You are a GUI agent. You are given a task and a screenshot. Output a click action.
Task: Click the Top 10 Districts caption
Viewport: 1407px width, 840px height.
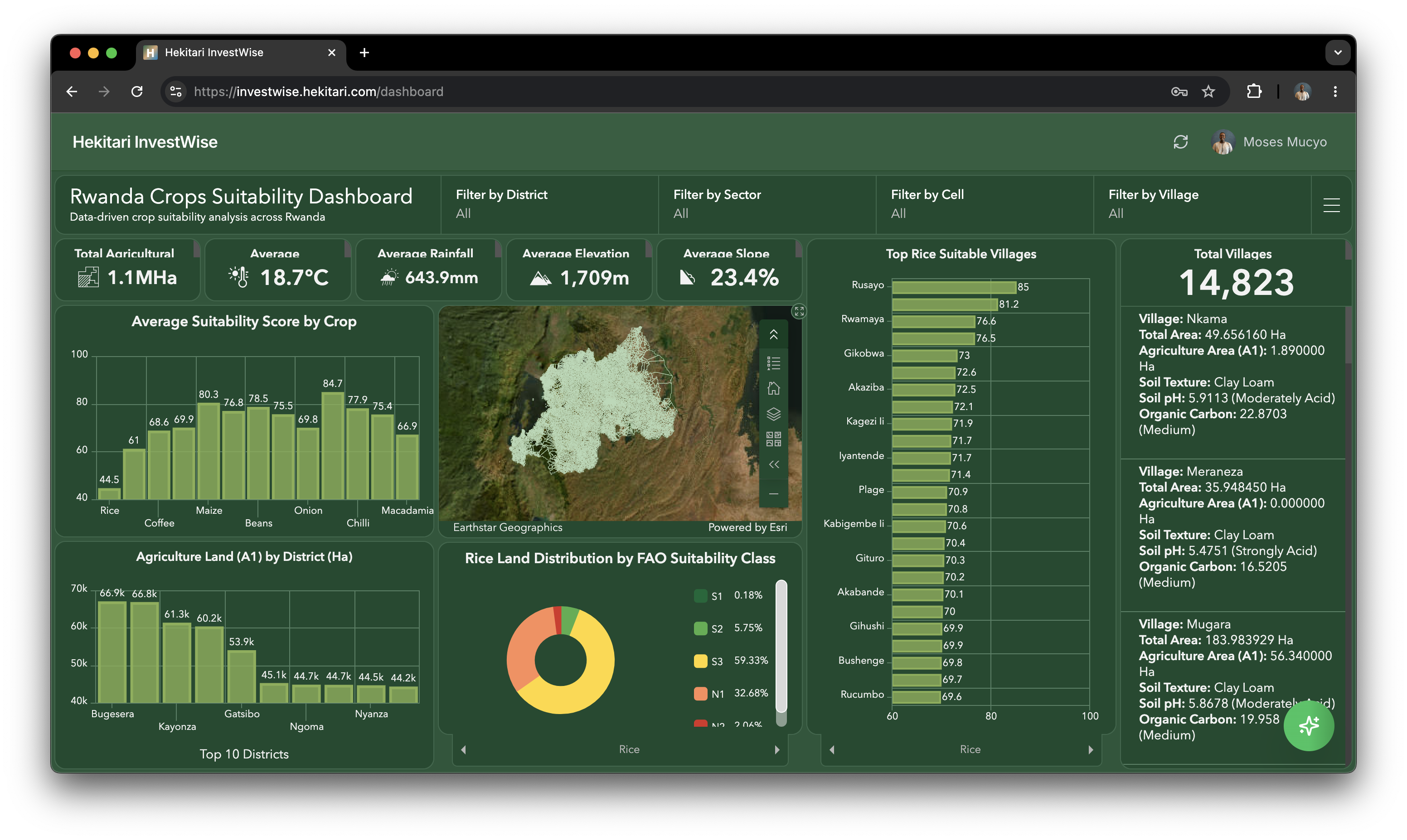(244, 753)
